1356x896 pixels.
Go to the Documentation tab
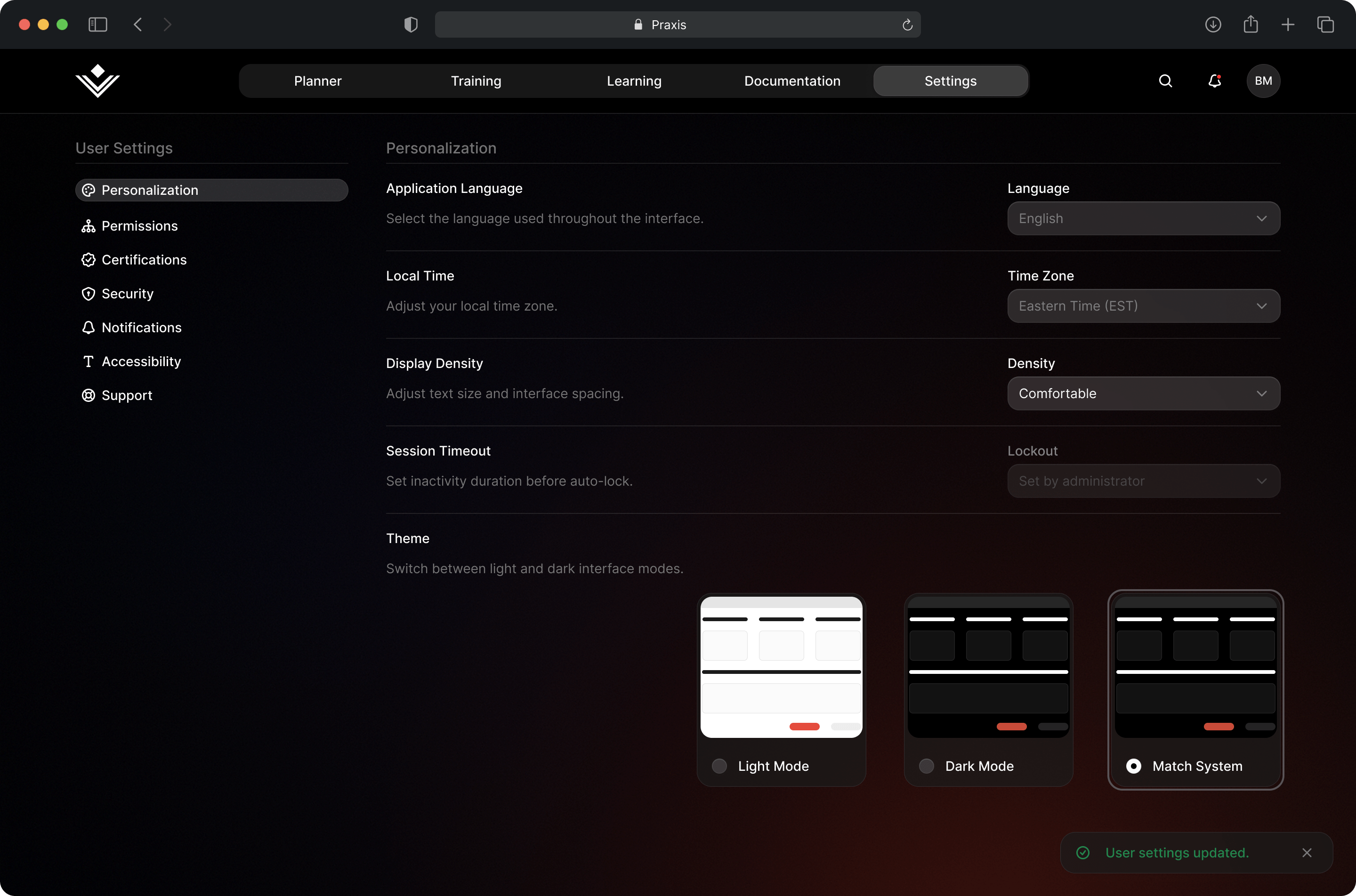[x=792, y=80]
